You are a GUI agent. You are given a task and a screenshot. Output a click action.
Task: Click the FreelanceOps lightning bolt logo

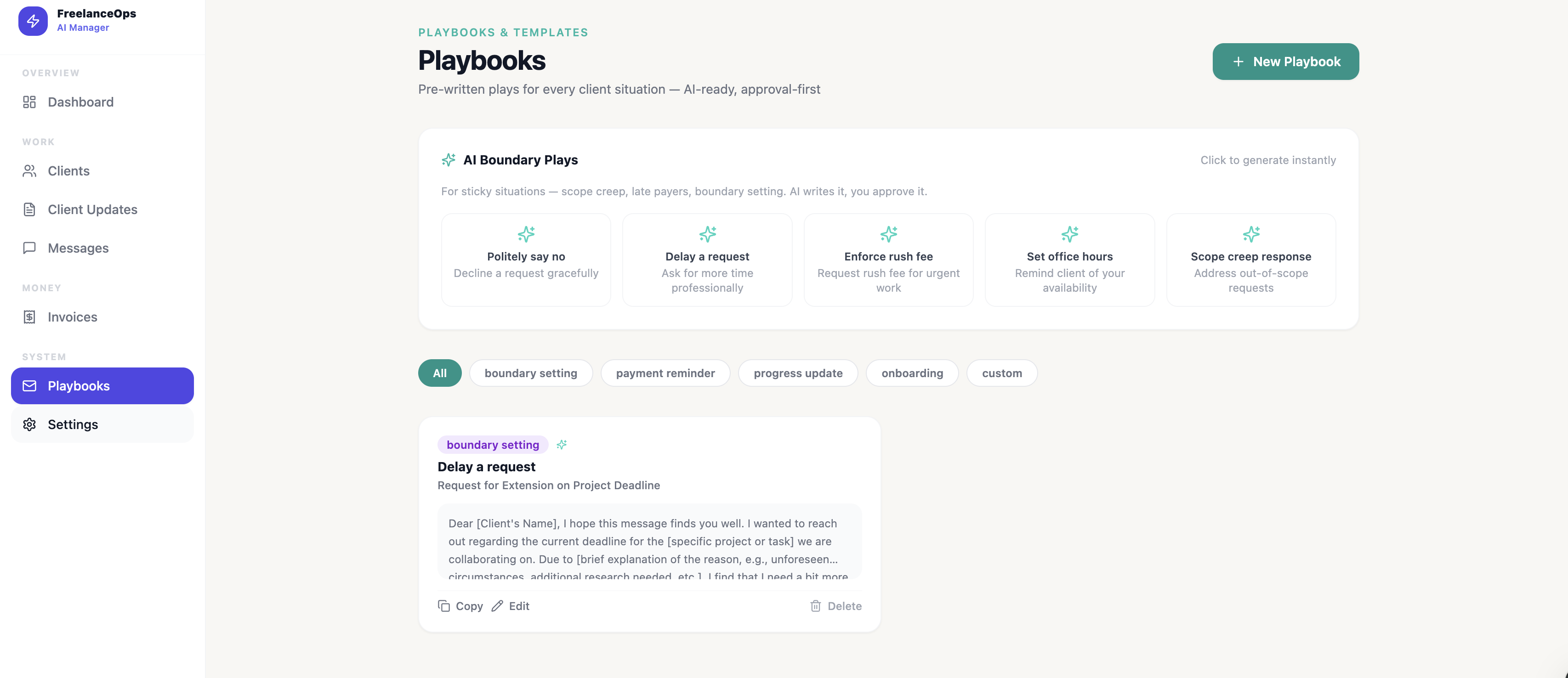(33, 21)
